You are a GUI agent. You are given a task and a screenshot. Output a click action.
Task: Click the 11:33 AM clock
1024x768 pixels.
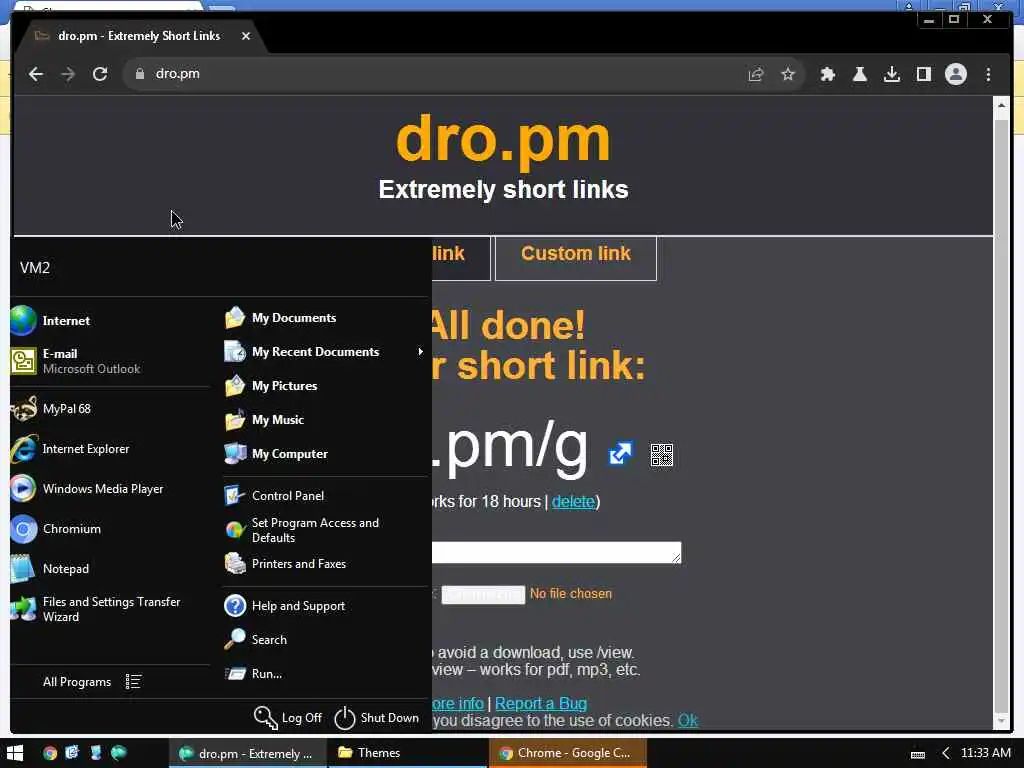click(985, 753)
